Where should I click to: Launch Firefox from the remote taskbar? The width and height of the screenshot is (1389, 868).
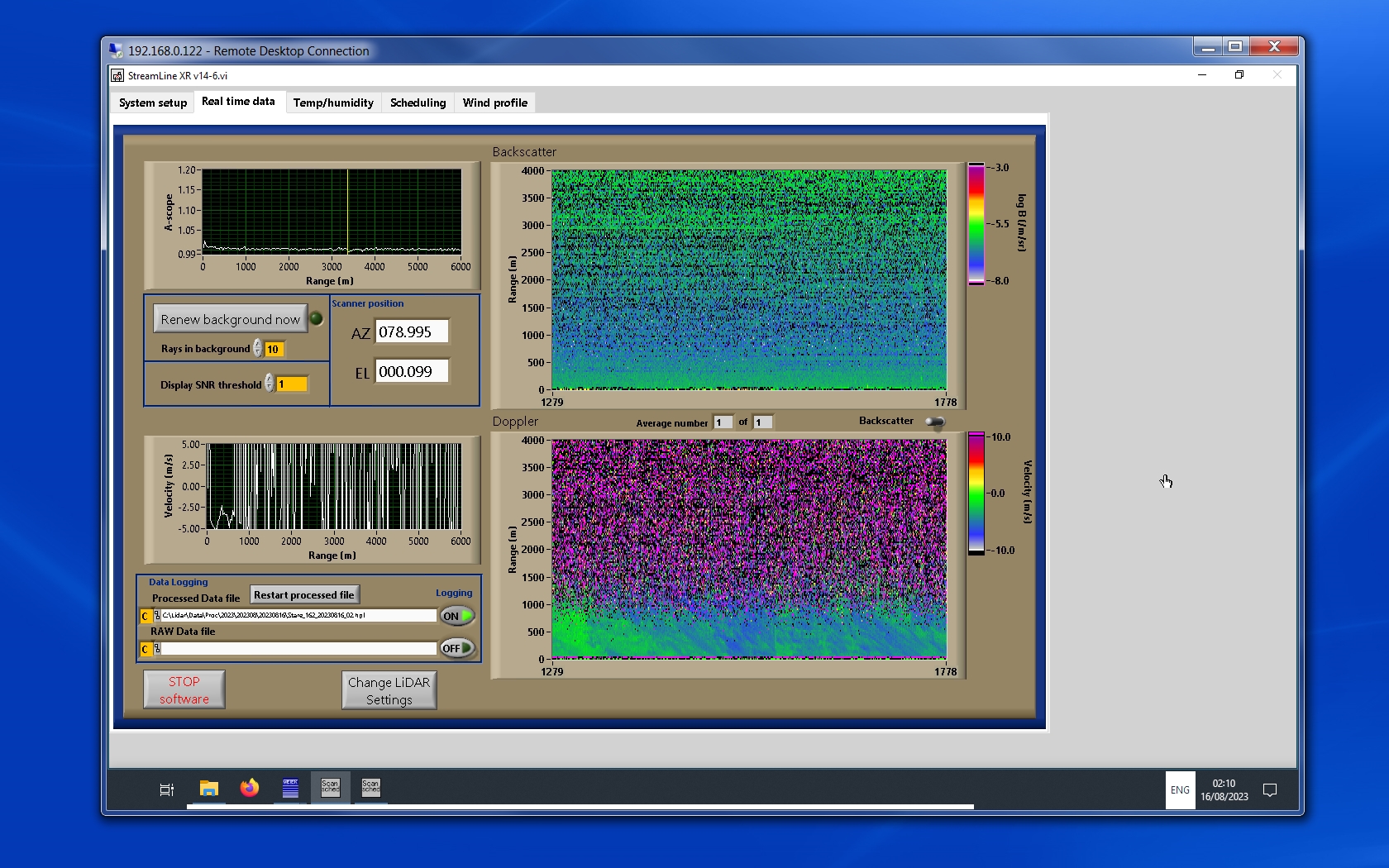click(249, 789)
